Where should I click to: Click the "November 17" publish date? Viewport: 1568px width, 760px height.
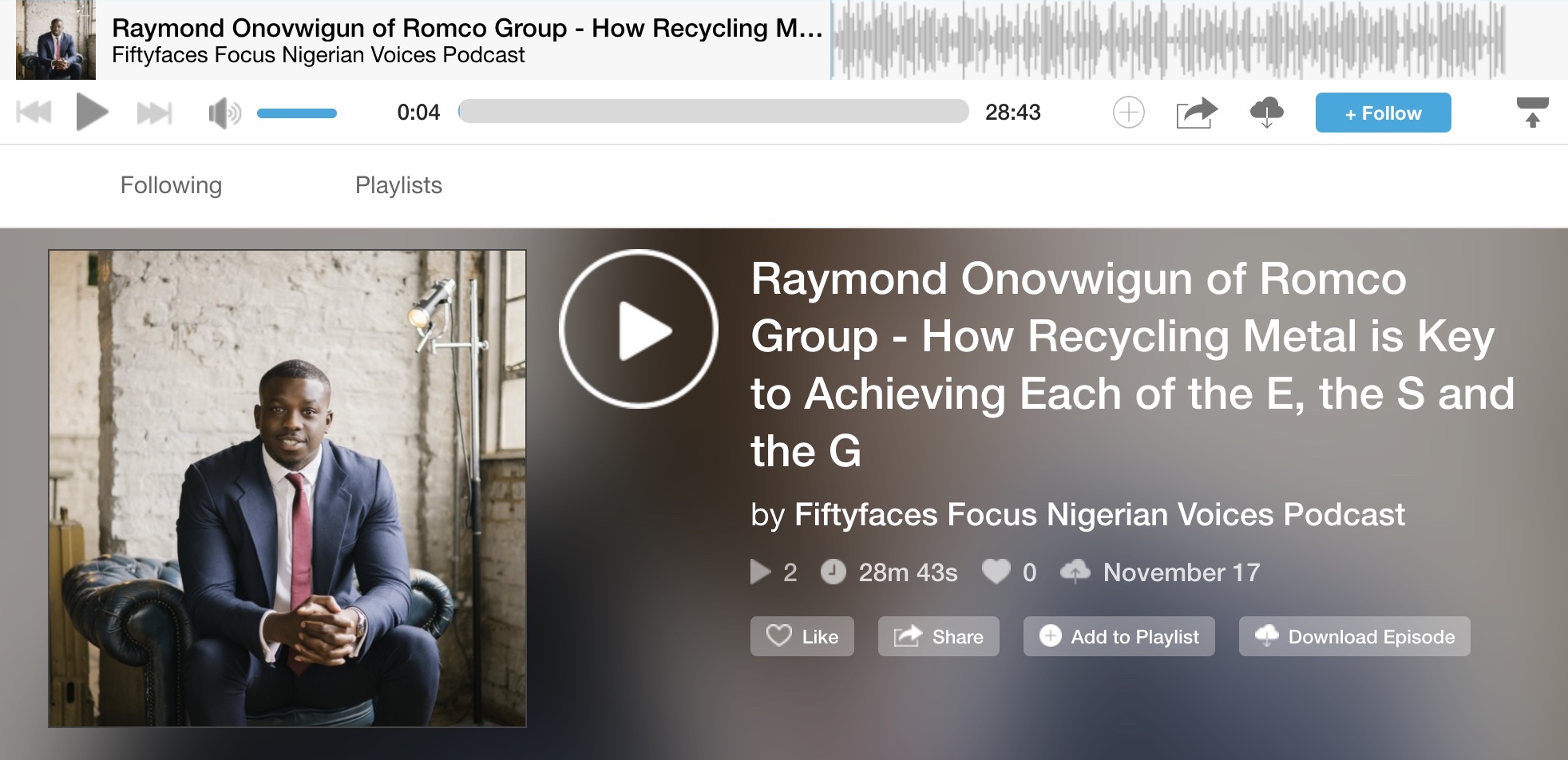(x=1182, y=572)
